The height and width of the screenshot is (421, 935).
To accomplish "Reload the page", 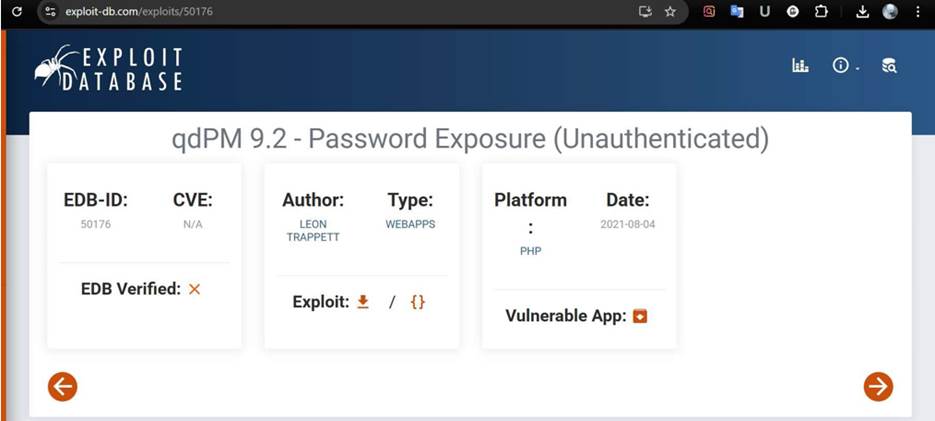I will pyautogui.click(x=16, y=12).
